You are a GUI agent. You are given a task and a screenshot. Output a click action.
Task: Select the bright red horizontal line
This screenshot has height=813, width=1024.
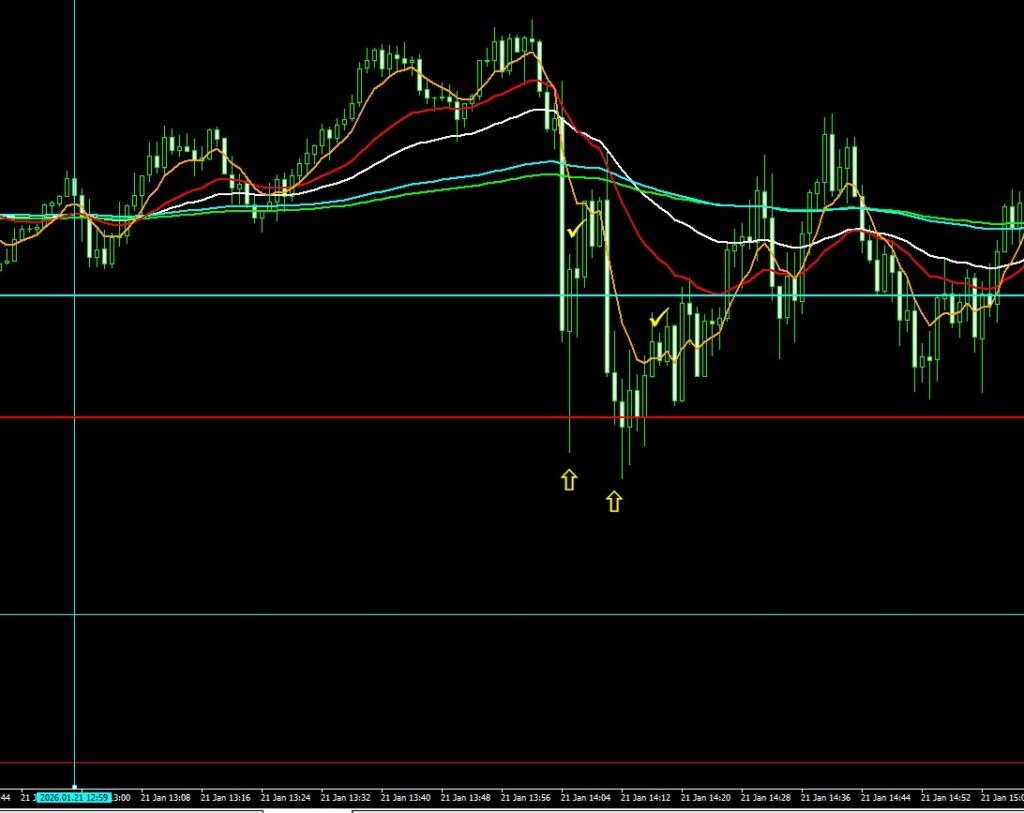[x=300, y=417]
